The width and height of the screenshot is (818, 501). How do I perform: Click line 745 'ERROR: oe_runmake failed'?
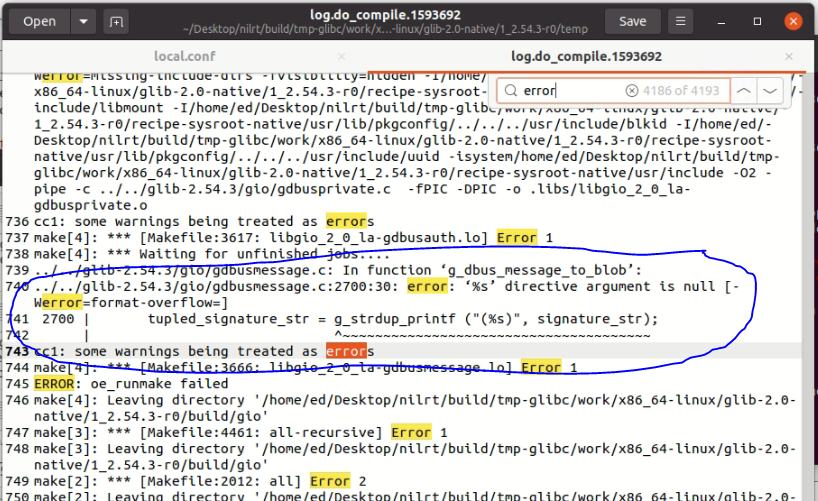(x=131, y=384)
